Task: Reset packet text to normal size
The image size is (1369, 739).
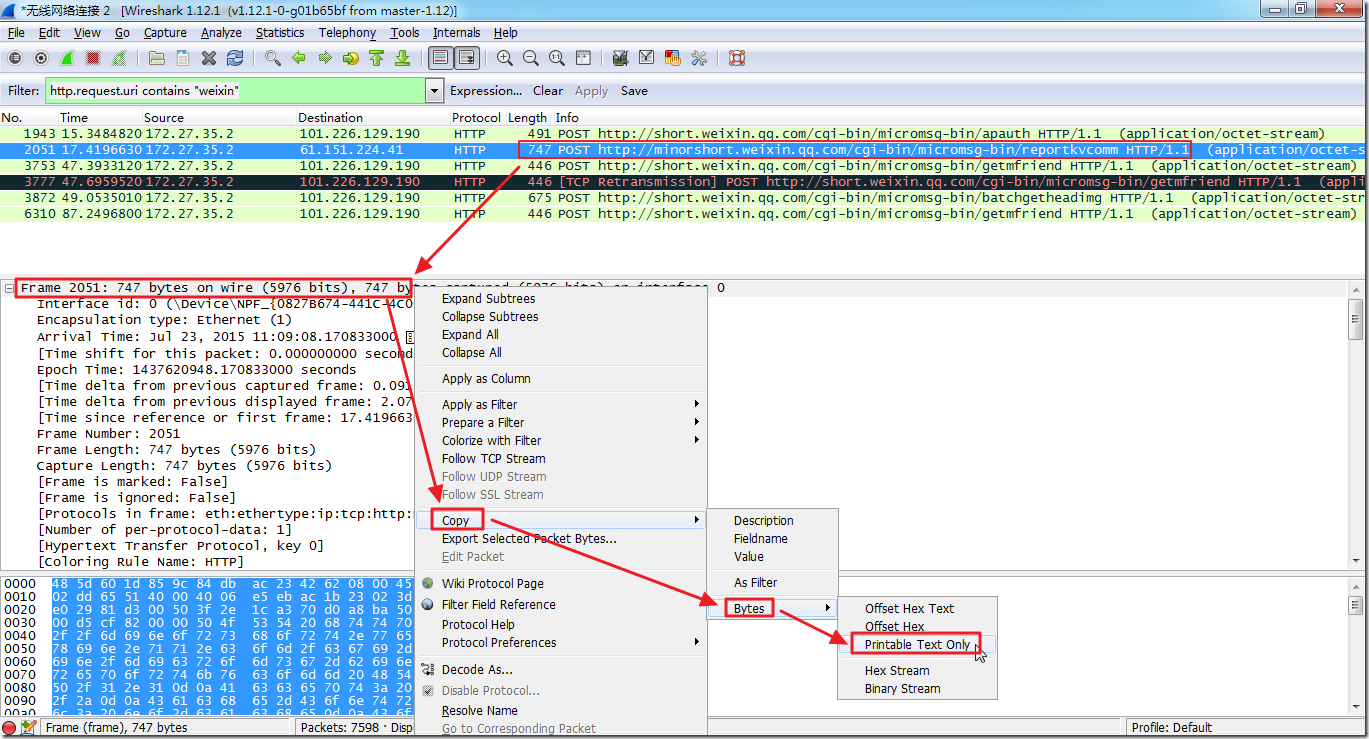Action: tap(557, 58)
